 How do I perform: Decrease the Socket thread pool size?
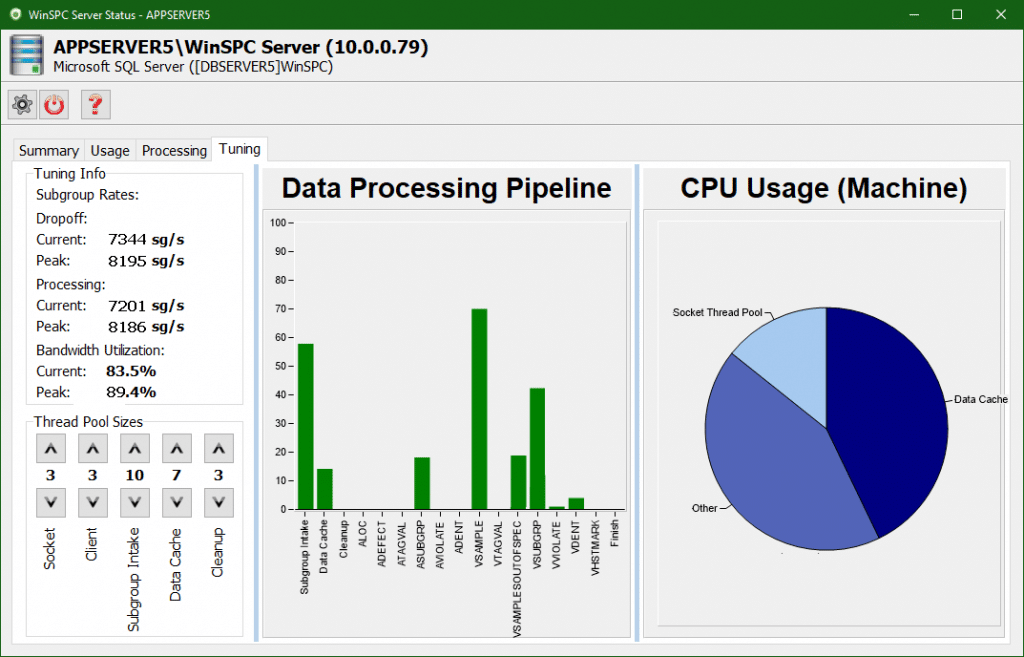coord(51,502)
